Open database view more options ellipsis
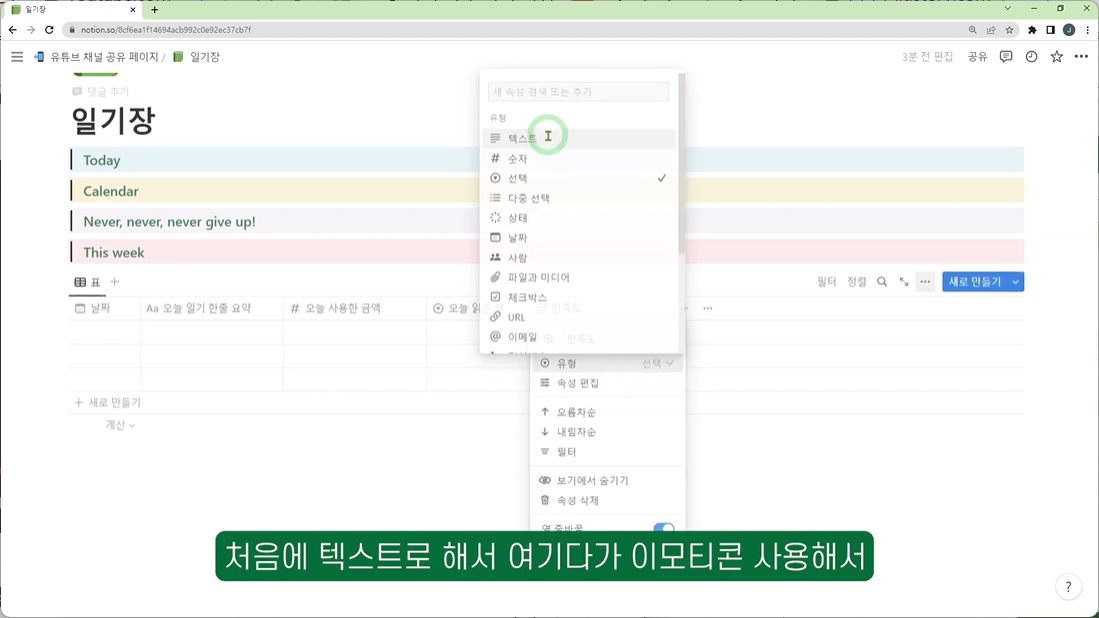The height and width of the screenshot is (618, 1099). (x=925, y=282)
